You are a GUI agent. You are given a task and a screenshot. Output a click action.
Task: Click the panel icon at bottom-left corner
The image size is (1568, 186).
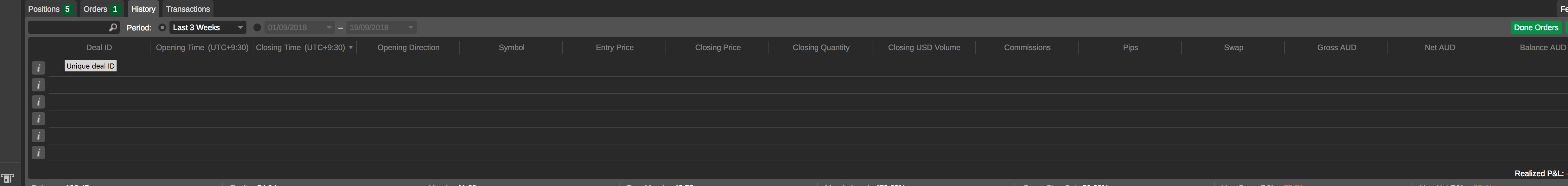click(7, 179)
